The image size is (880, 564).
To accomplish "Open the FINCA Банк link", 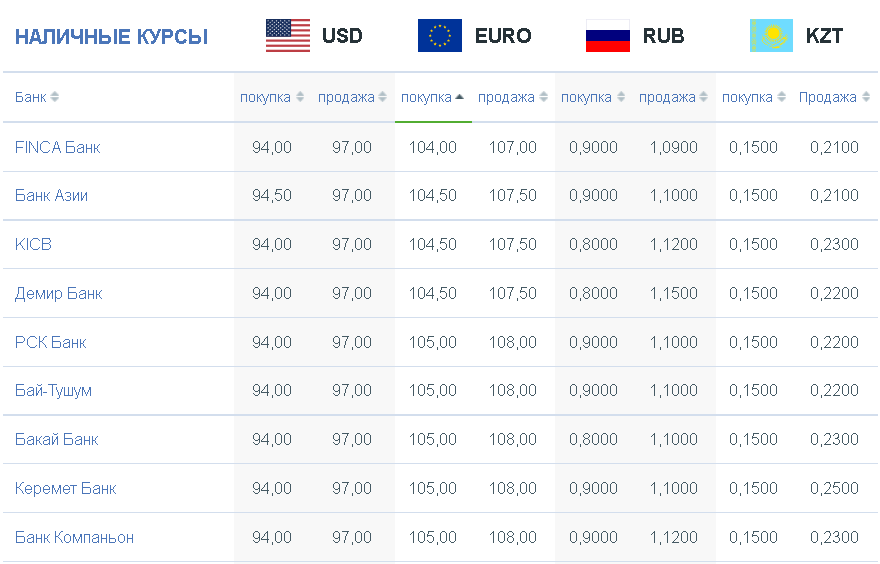I will click(x=57, y=147).
